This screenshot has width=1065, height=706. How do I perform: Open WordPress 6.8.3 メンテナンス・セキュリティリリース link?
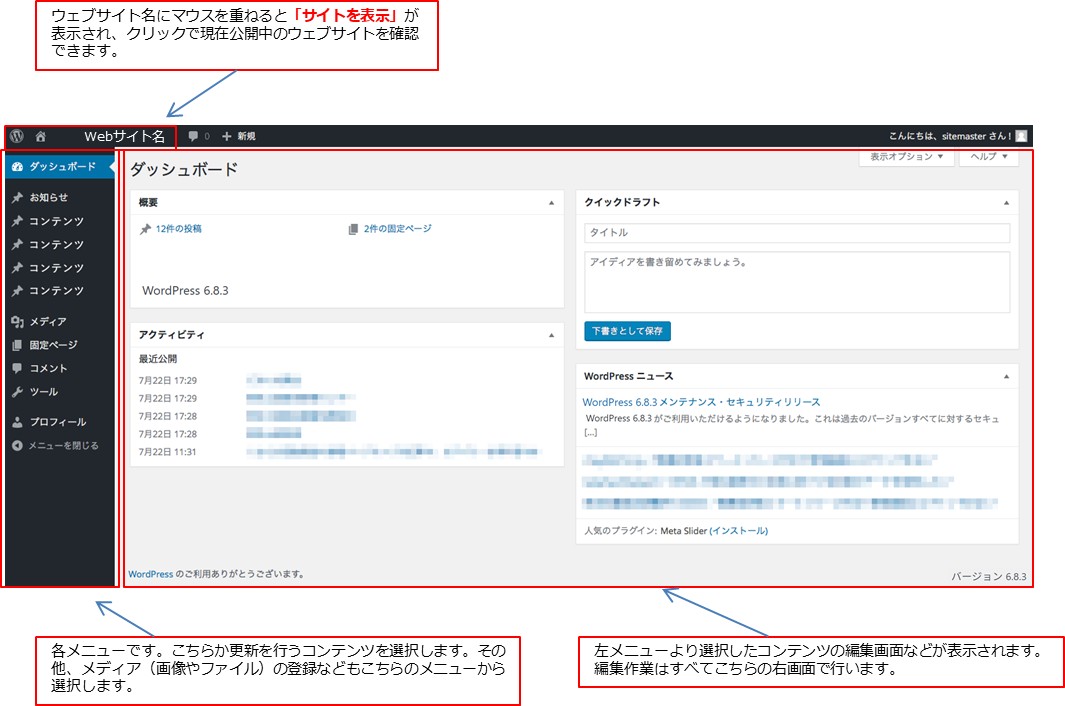702,402
